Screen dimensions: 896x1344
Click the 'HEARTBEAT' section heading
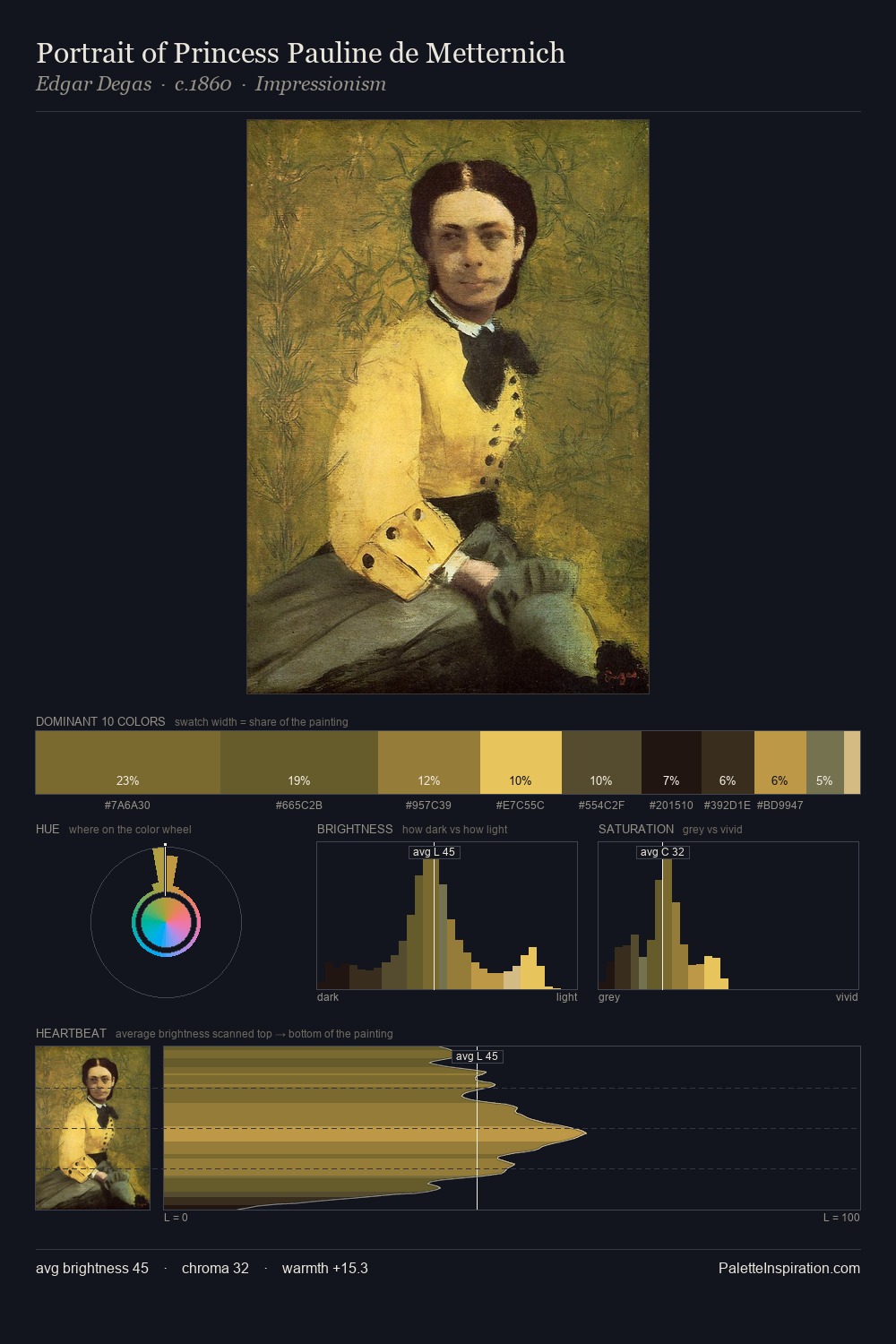pos(71,1033)
